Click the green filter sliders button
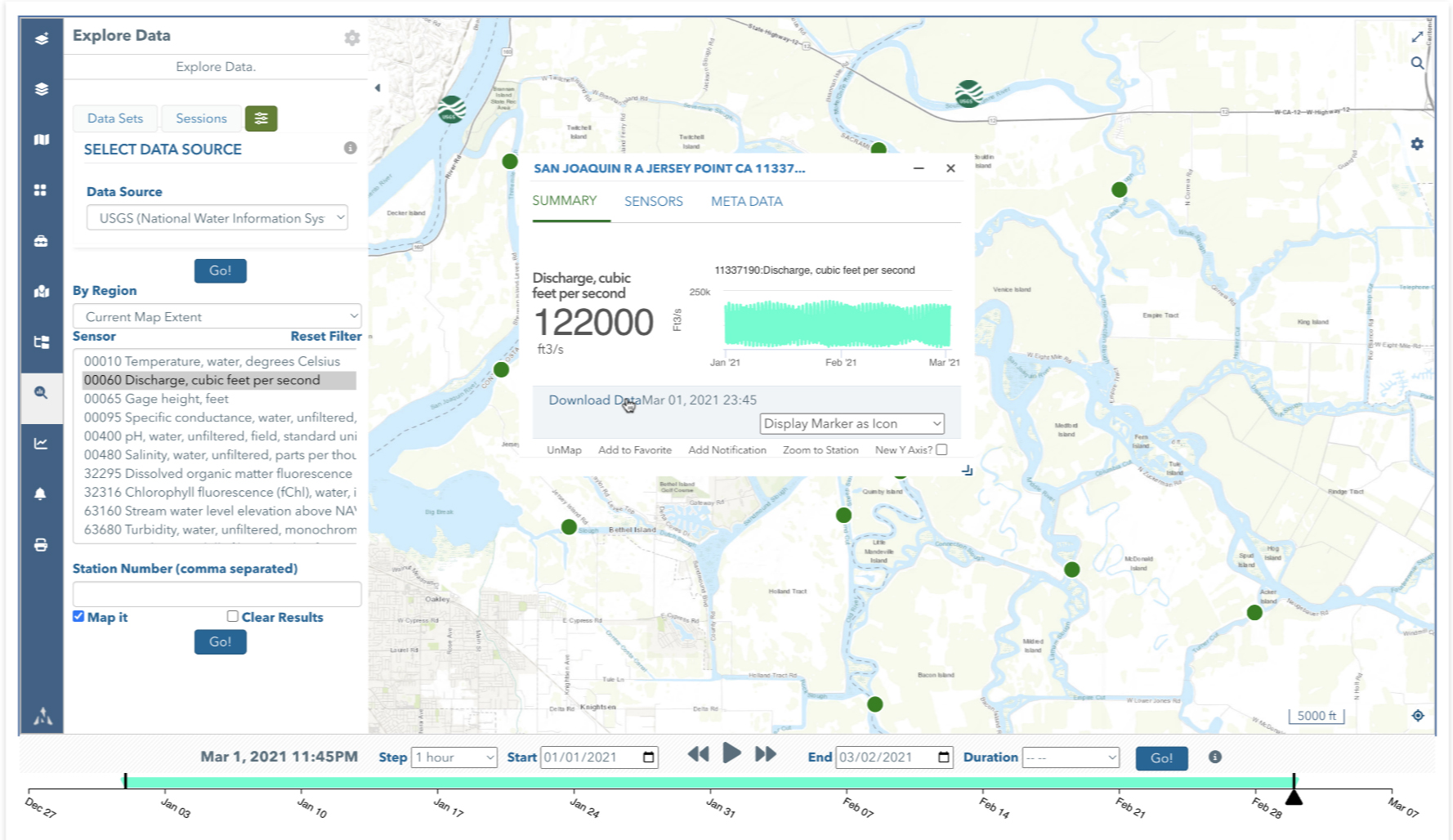Image resolution: width=1453 pixels, height=840 pixels. click(x=262, y=118)
